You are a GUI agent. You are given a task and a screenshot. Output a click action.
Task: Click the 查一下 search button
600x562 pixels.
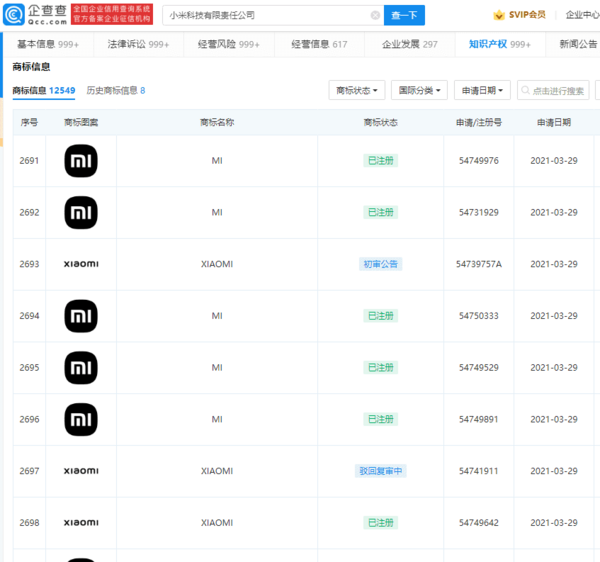coord(404,15)
